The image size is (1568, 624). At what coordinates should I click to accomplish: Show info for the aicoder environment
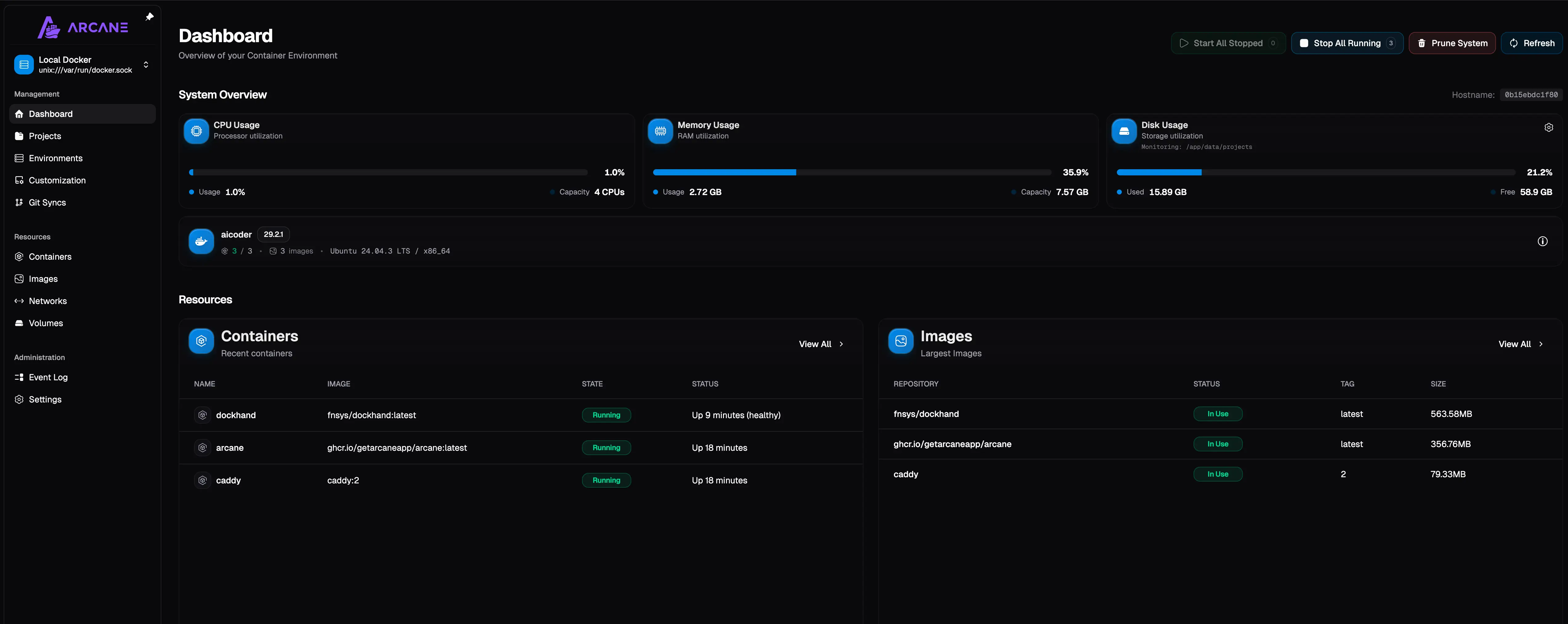(1543, 242)
